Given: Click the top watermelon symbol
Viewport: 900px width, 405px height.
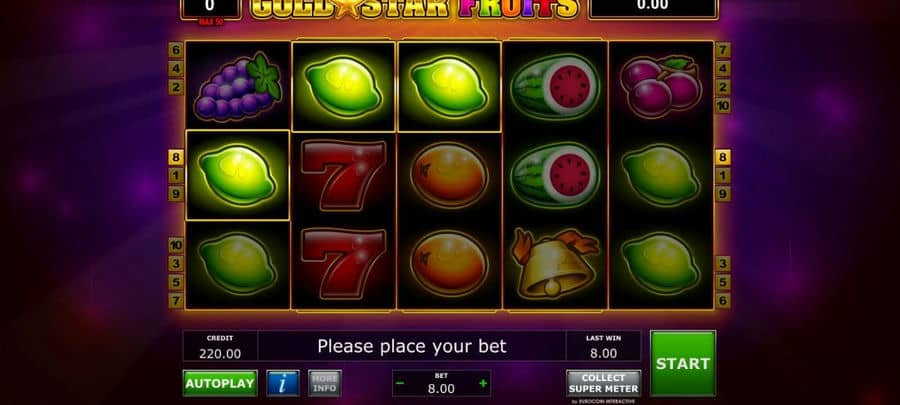Looking at the screenshot, I should [554, 86].
